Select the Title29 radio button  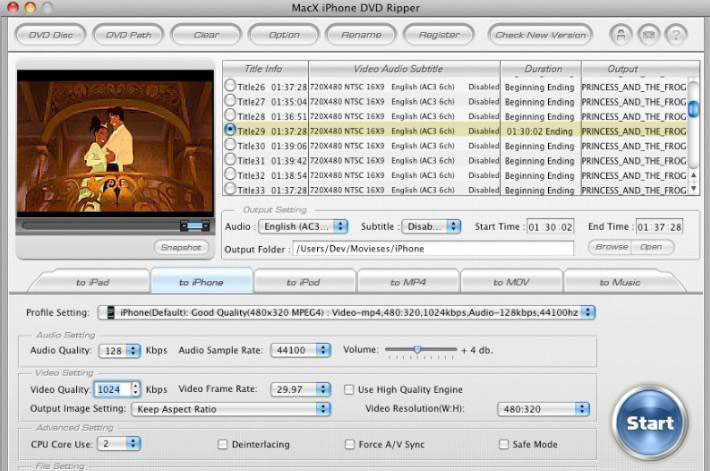[x=230, y=130]
